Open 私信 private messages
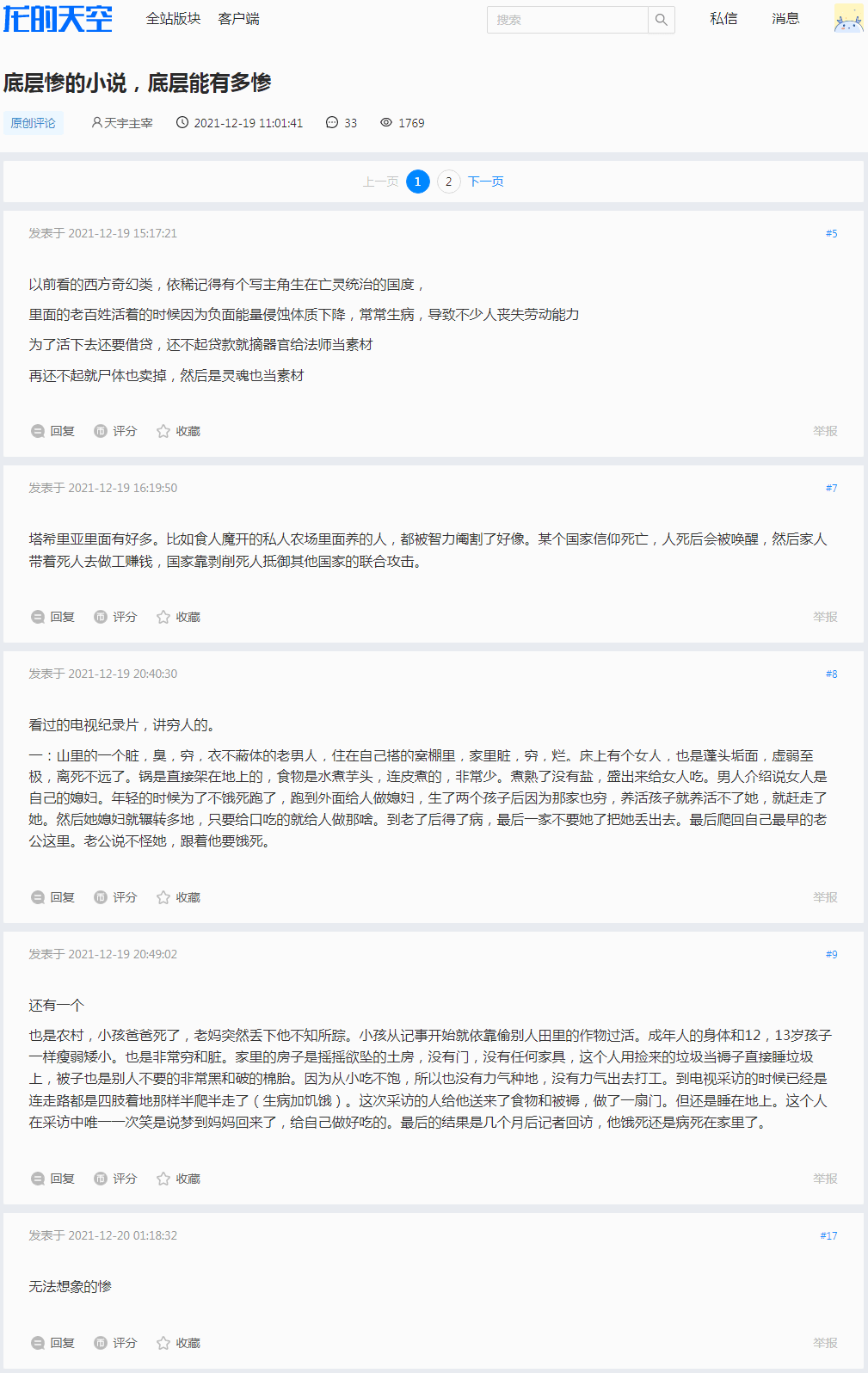 [x=723, y=19]
